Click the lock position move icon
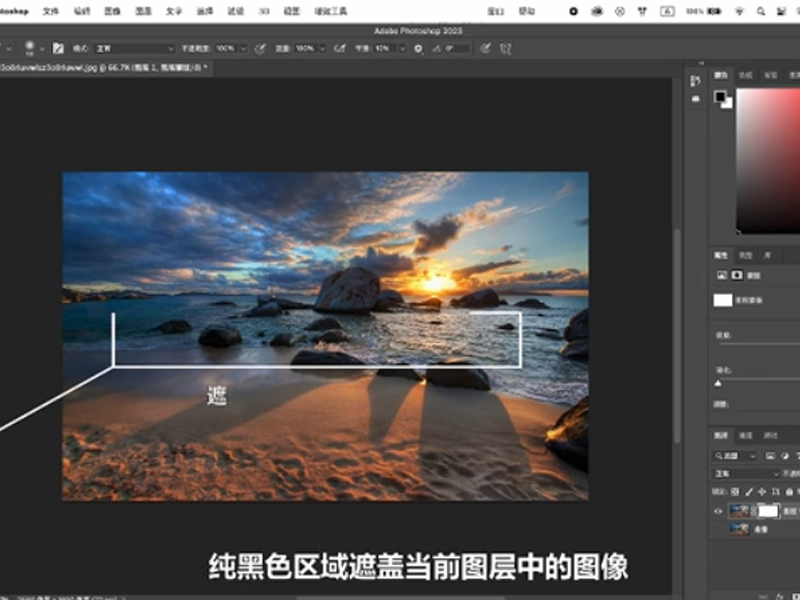 tap(762, 491)
